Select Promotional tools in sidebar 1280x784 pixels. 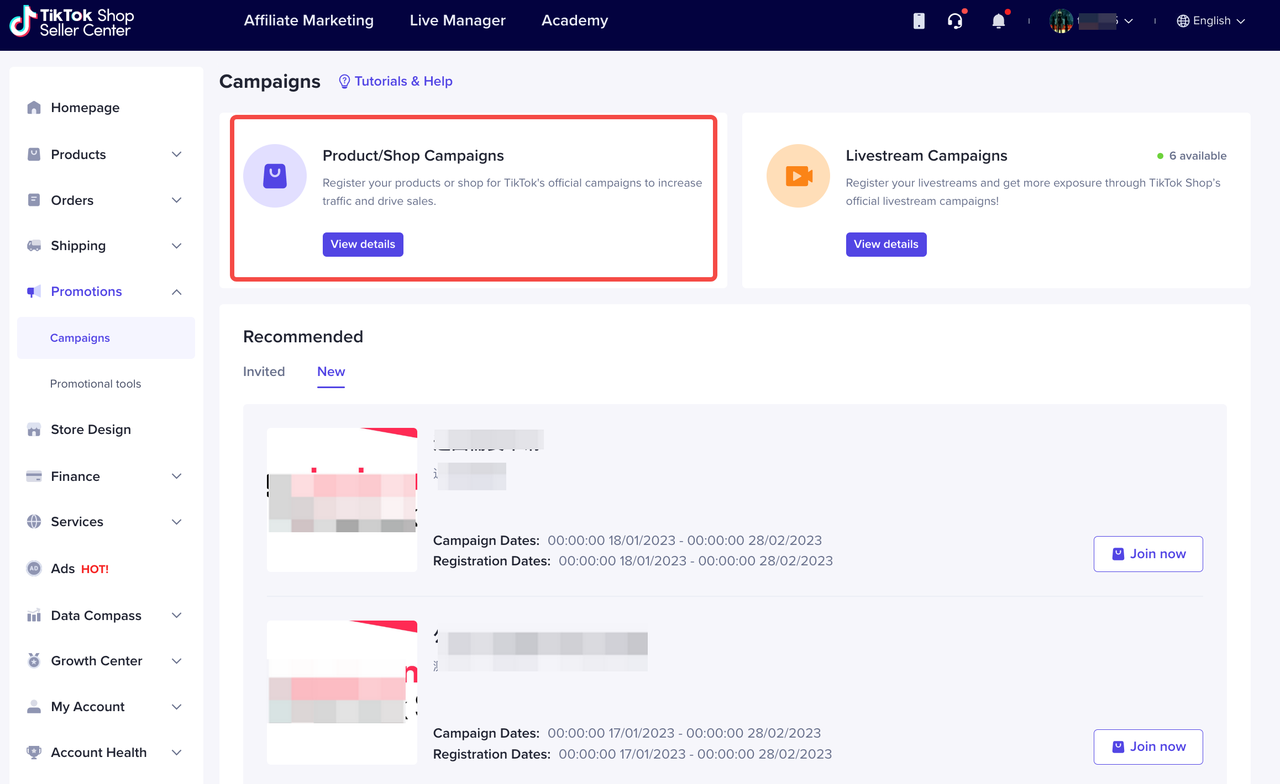96,384
